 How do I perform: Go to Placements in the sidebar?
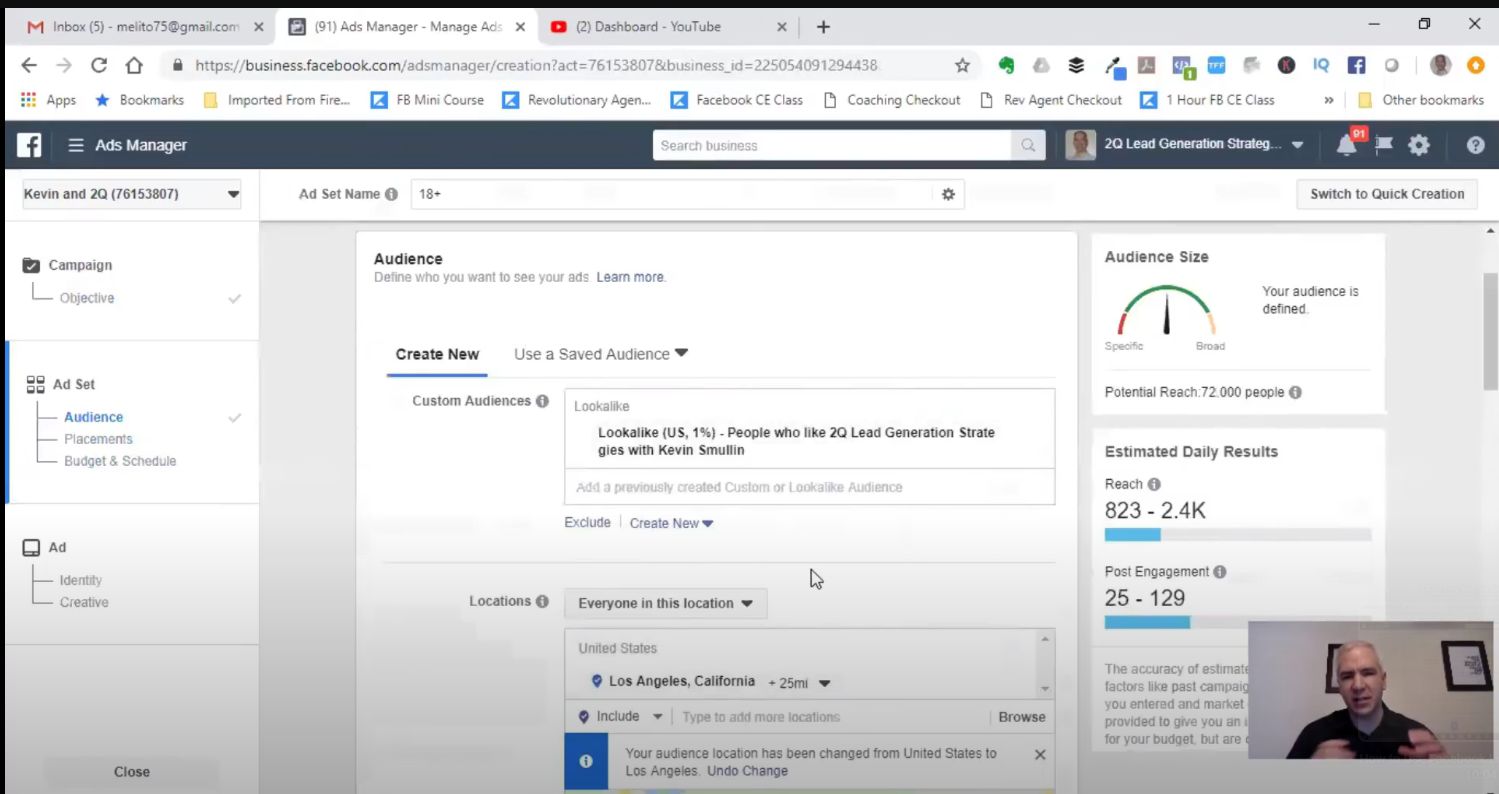tap(98, 439)
